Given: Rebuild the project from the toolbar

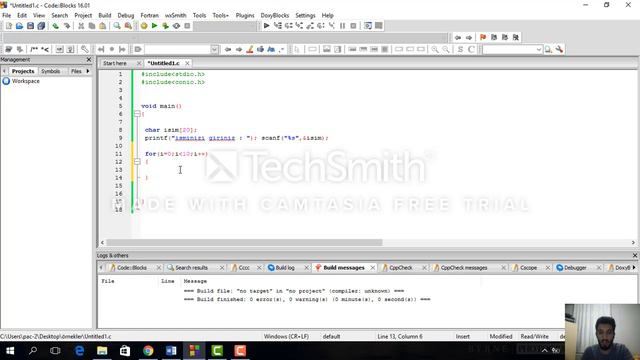Looking at the screenshot, I should coord(176,26).
